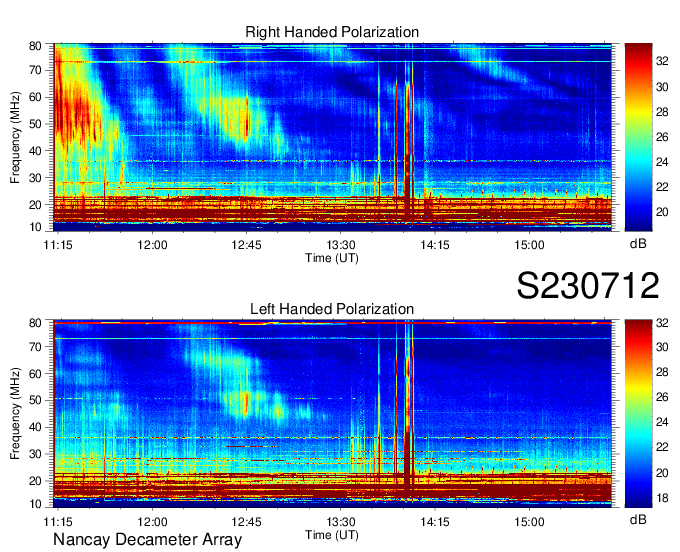Click 13:30 tick on Right Handed time axis
The image size is (680, 552).
[341, 245]
